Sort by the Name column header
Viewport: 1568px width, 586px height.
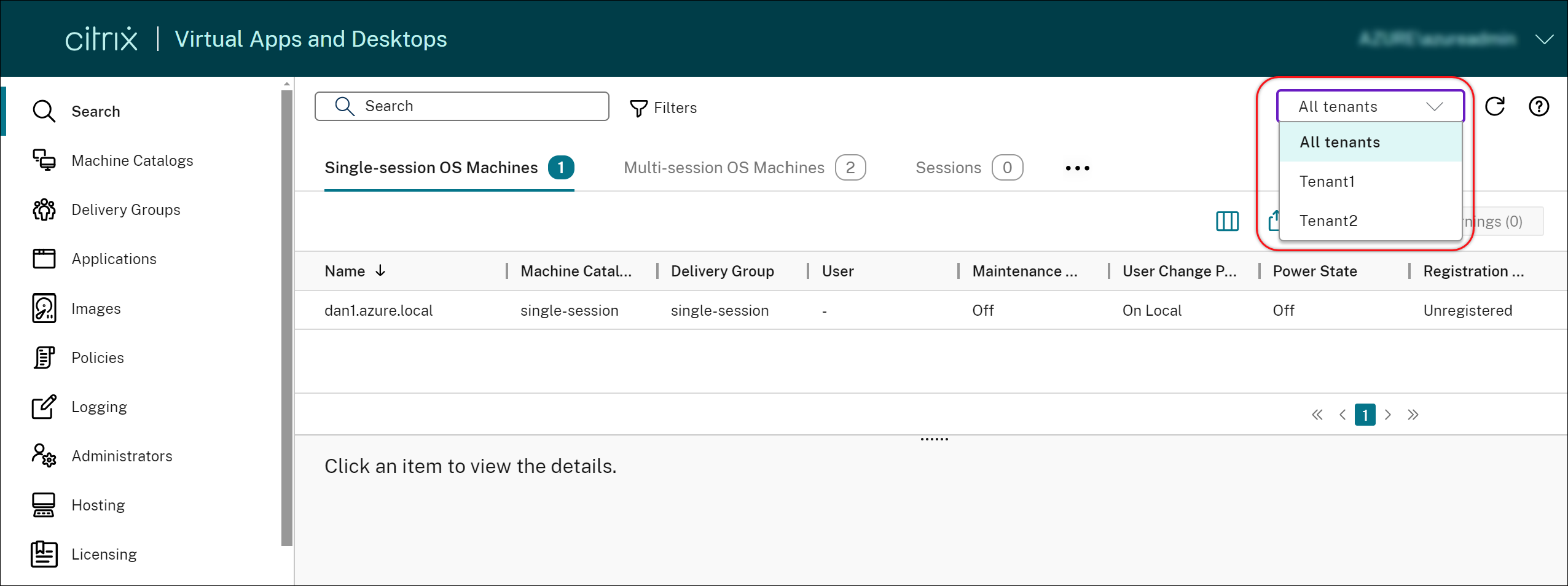[345, 272]
